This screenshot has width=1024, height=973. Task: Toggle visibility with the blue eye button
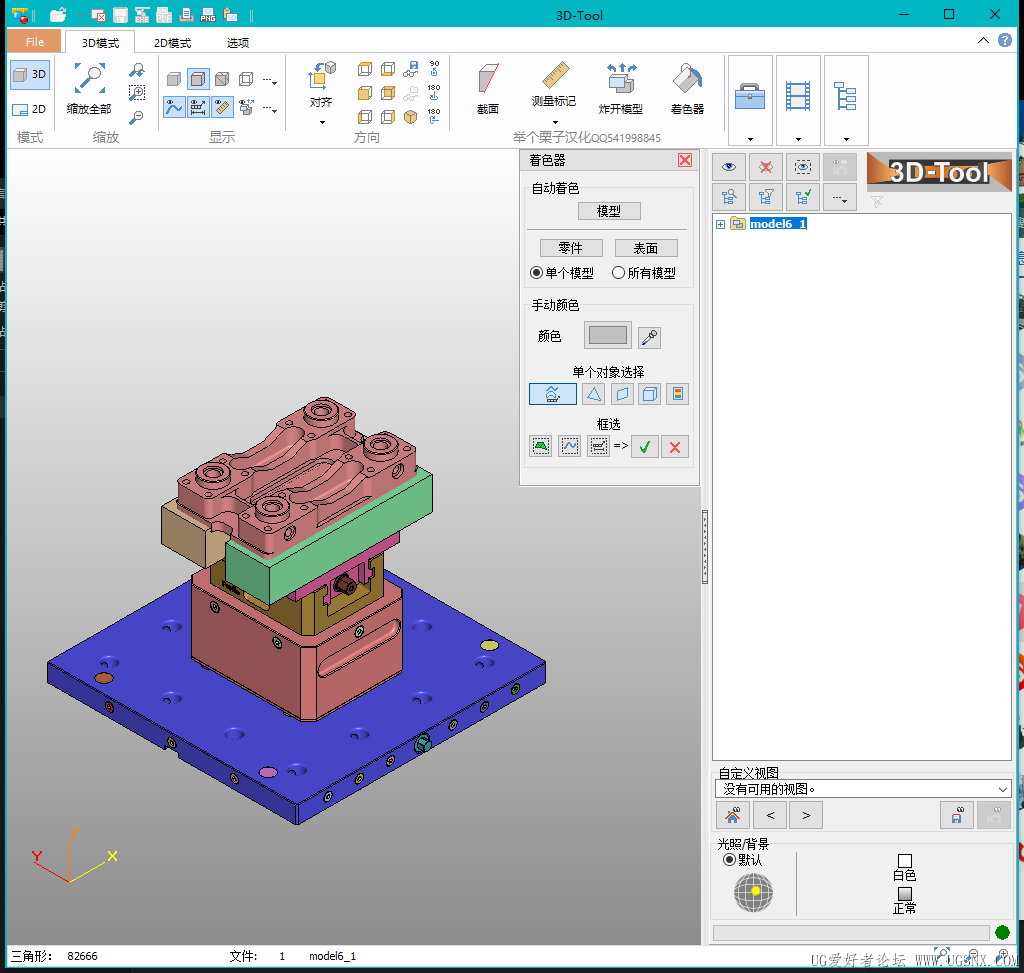[x=729, y=168]
